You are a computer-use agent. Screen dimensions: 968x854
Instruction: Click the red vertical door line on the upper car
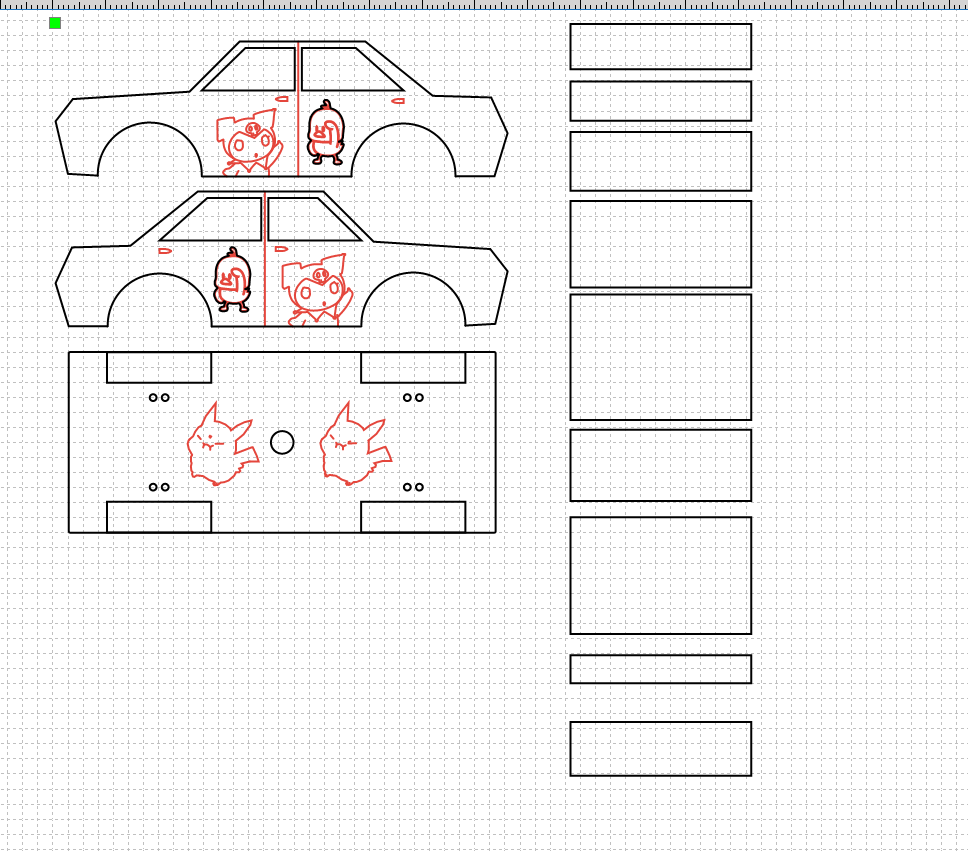[x=298, y=109]
